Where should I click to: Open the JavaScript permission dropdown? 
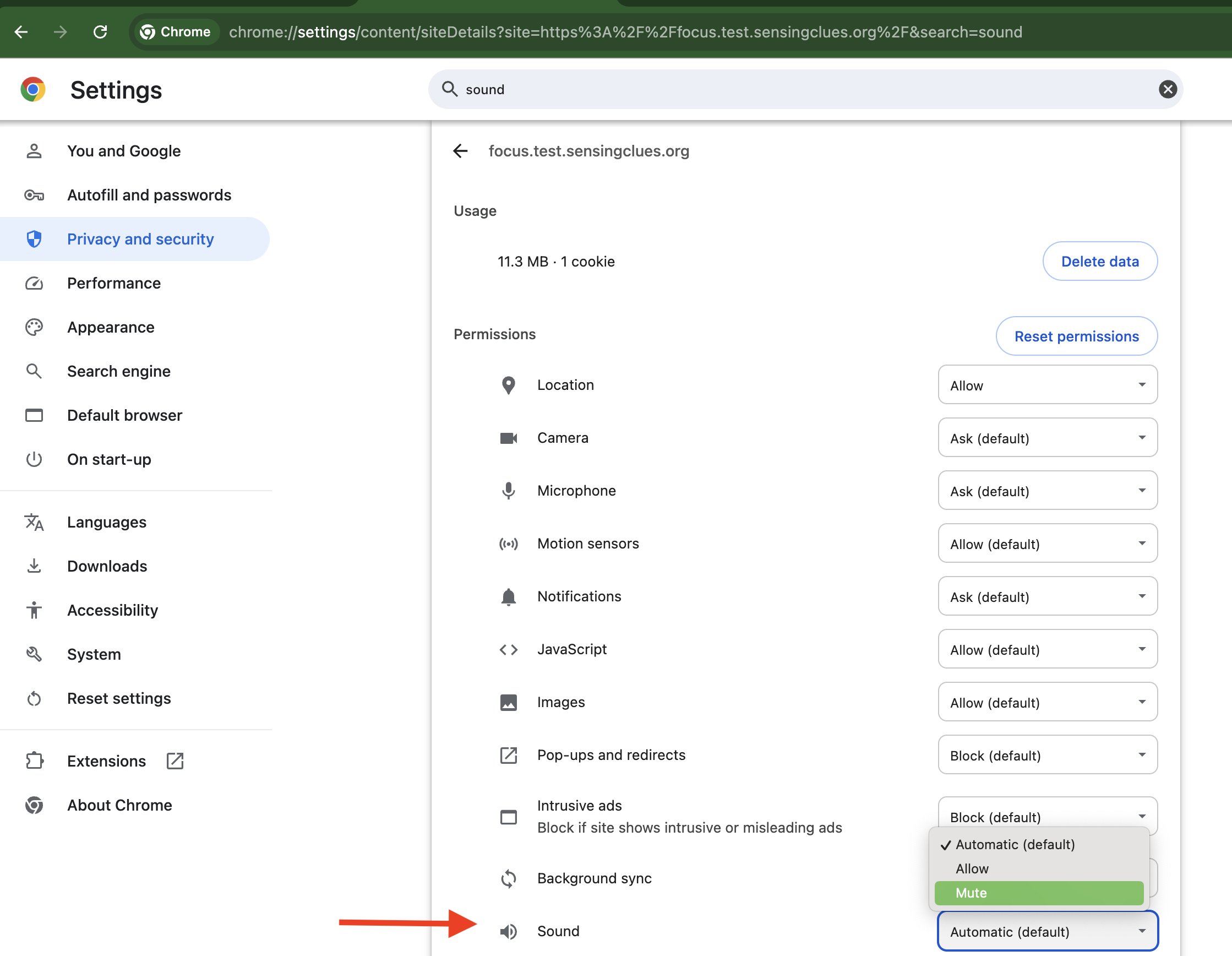pos(1047,650)
